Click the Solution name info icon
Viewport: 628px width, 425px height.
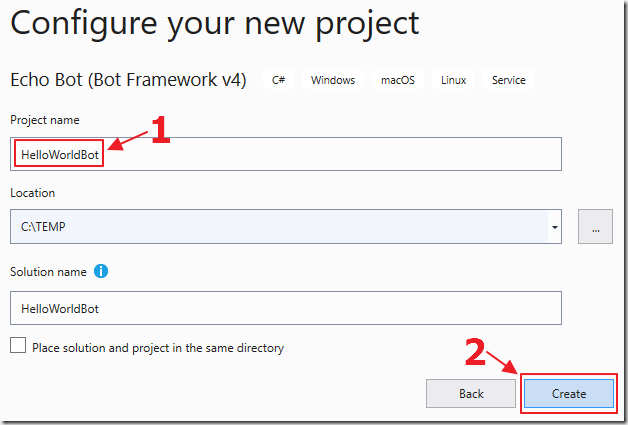pos(101,271)
